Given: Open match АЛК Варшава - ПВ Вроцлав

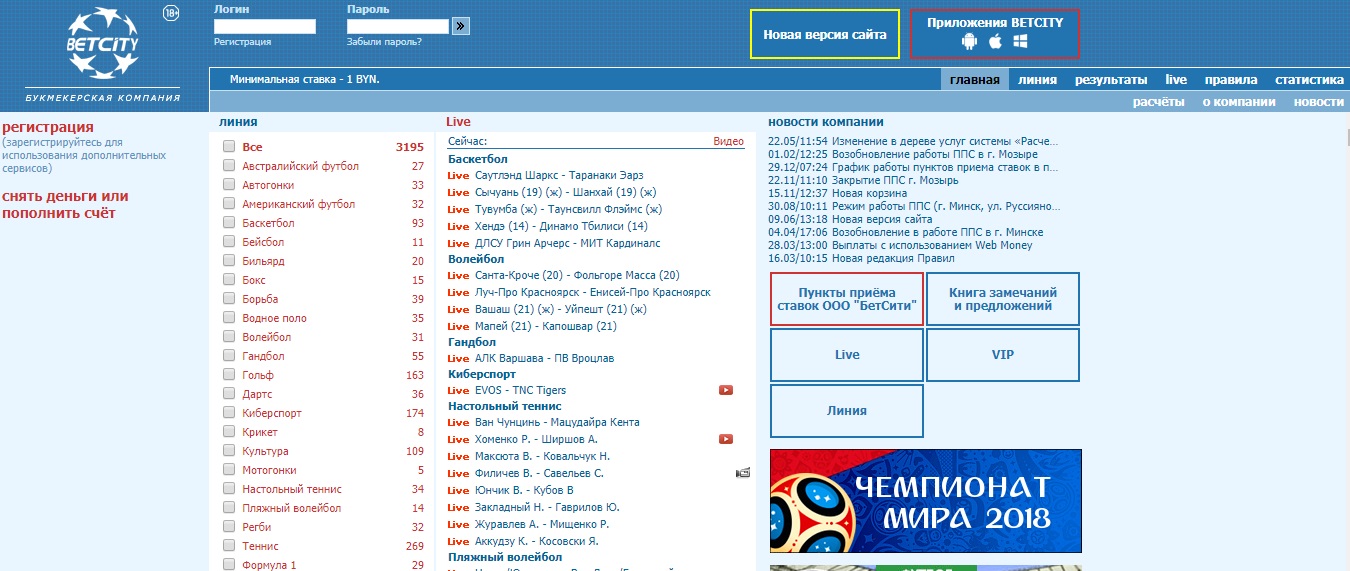Looking at the screenshot, I should (545, 358).
